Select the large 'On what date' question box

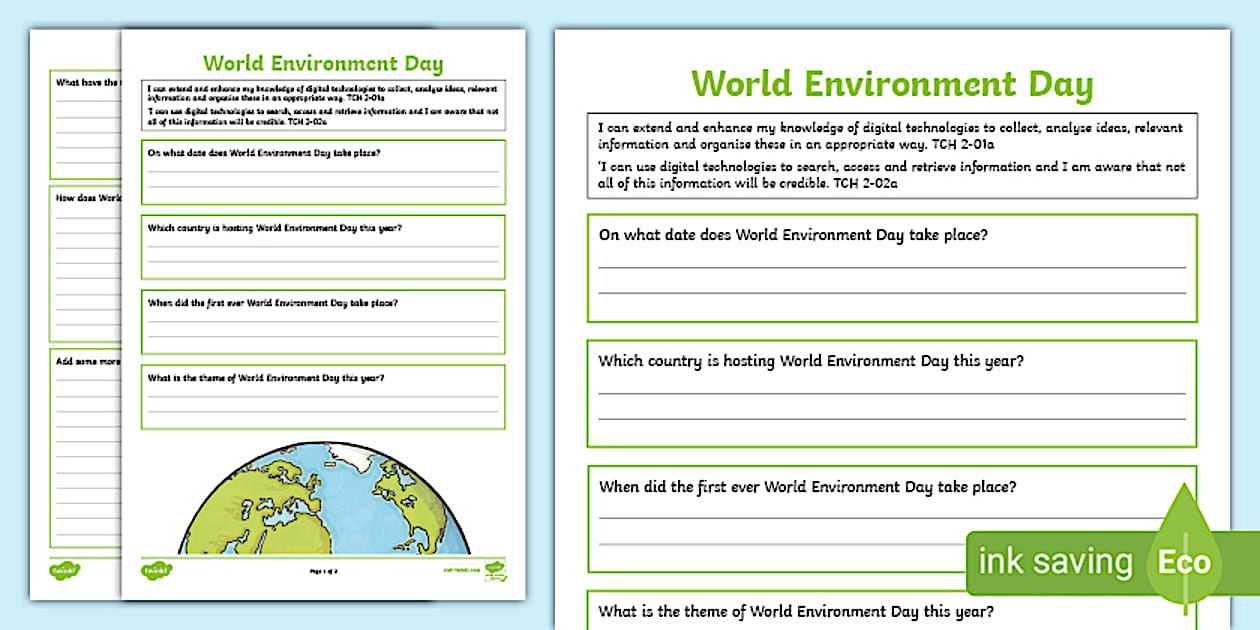click(891, 268)
